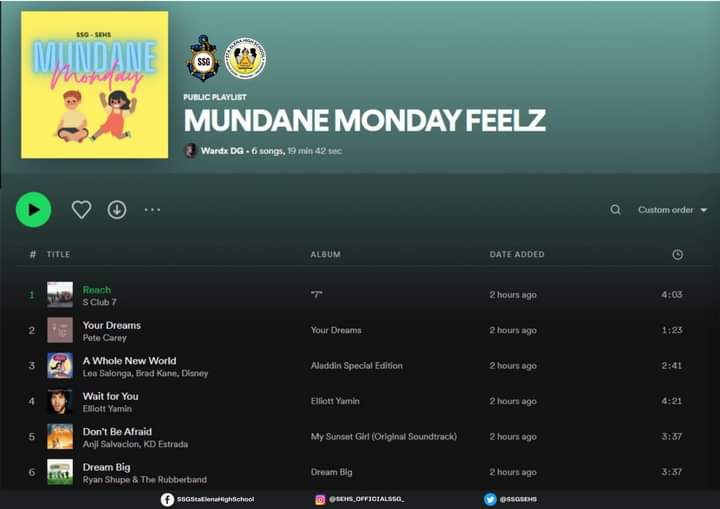Open the Aladdin Special Edition album
Screen dimensions: 720x509
coord(356,366)
